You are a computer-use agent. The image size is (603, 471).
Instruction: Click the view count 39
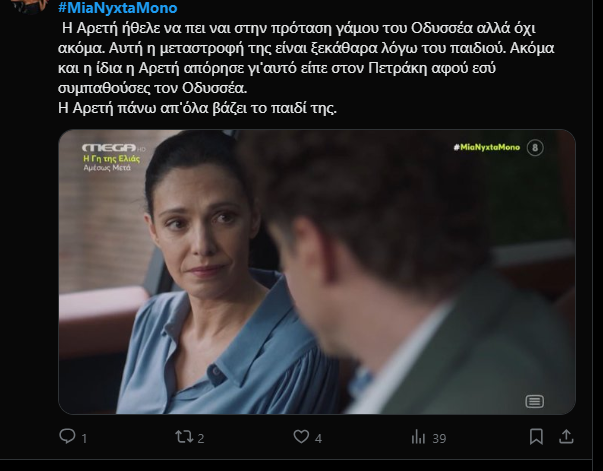[x=439, y=438]
